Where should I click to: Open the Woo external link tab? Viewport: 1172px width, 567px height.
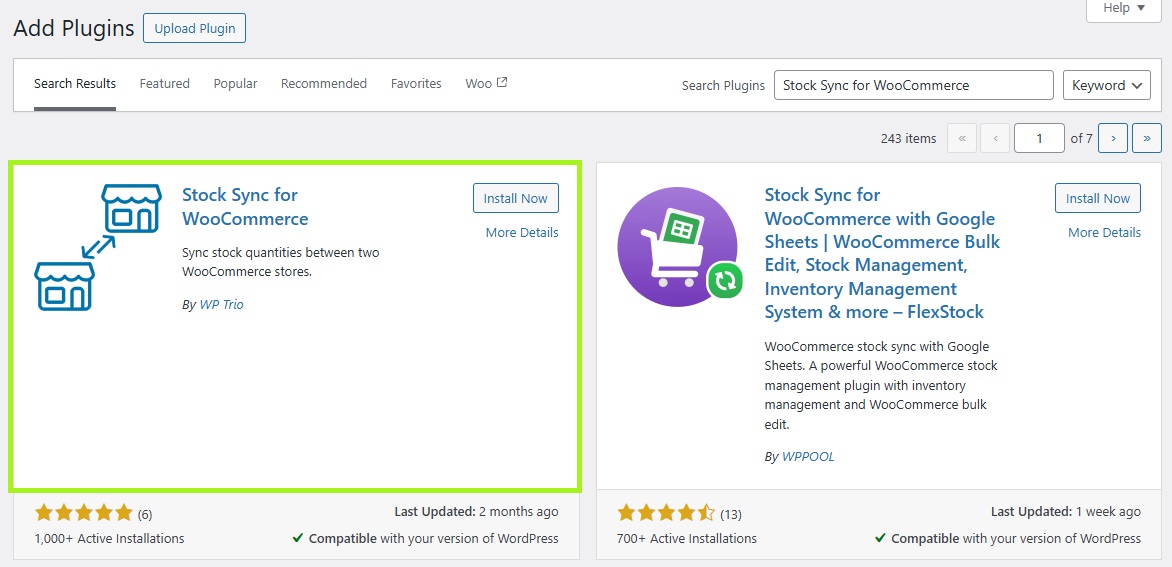[487, 84]
